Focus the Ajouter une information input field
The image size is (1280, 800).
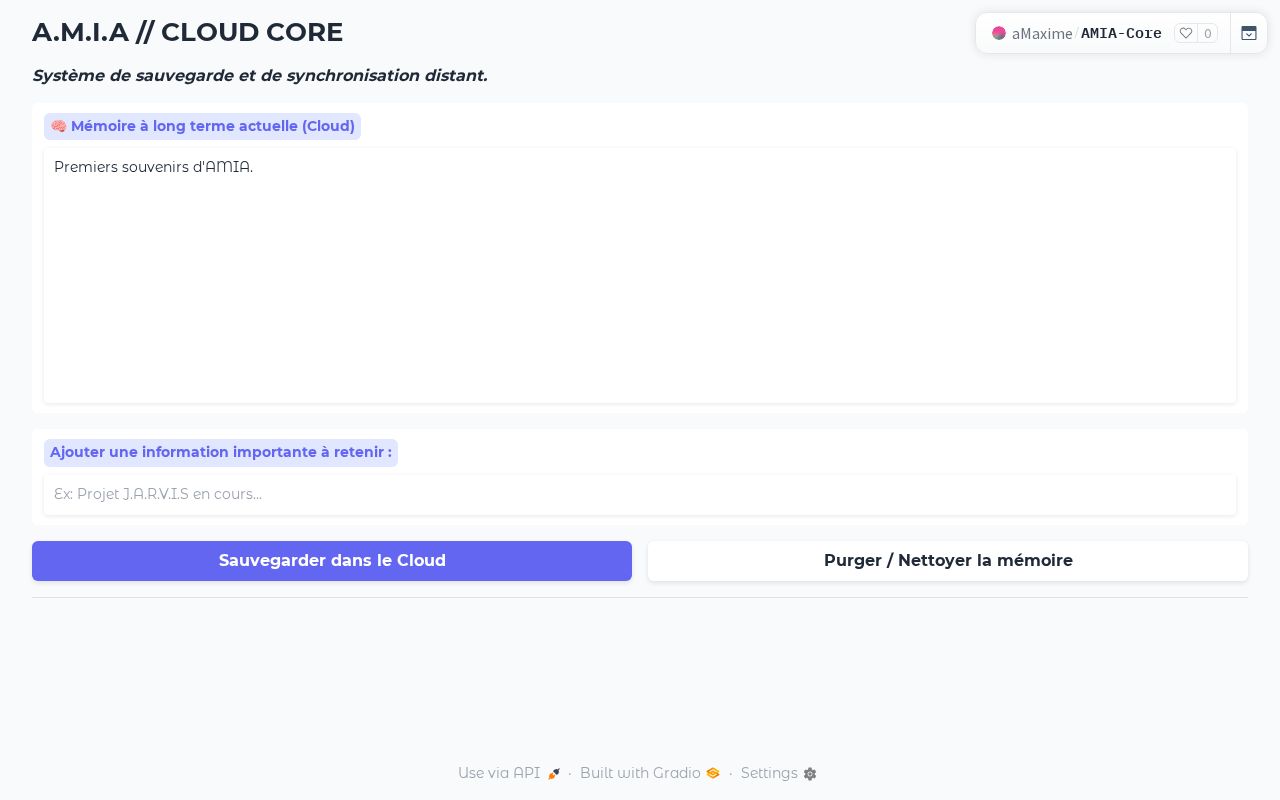point(640,495)
